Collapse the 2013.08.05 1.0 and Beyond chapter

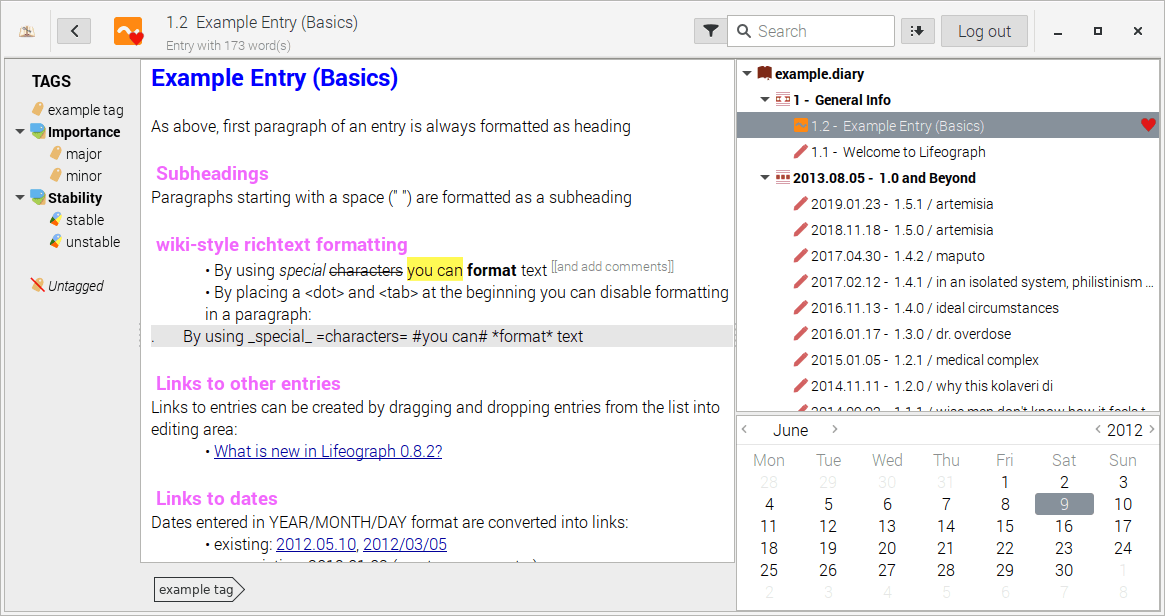click(x=765, y=178)
